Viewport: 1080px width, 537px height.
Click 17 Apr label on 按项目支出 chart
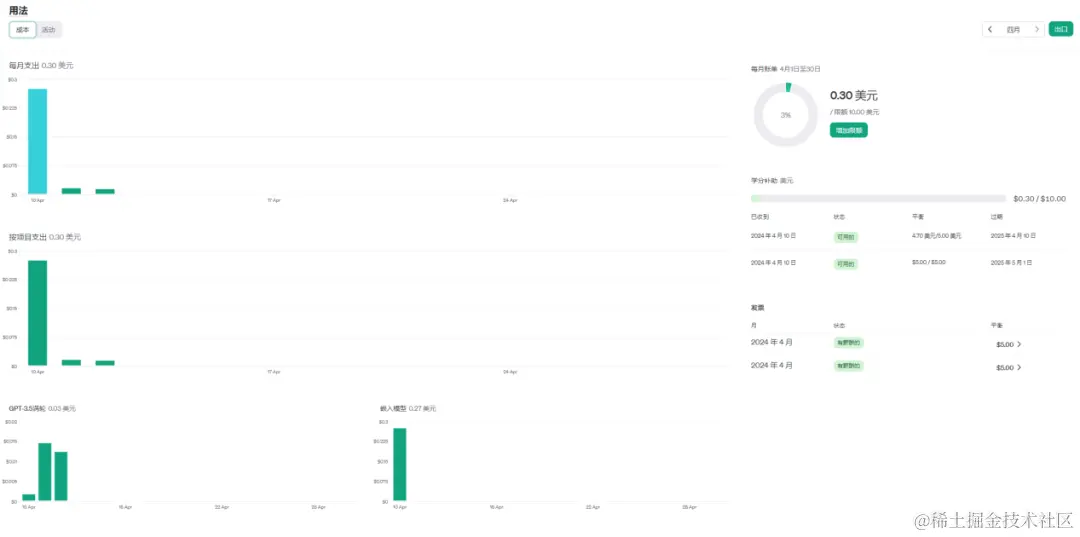pos(273,372)
